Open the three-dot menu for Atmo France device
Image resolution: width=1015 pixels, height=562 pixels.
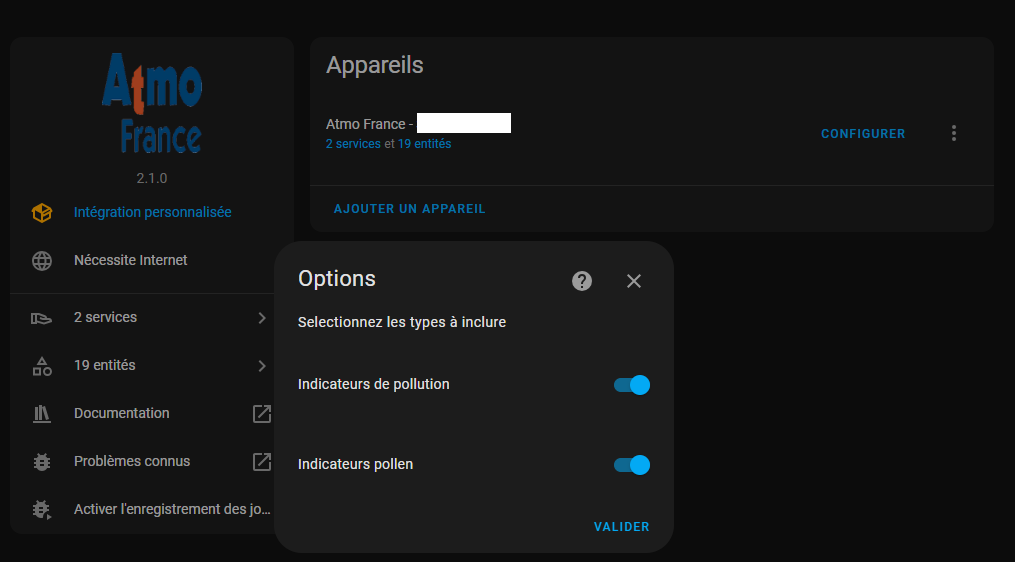tap(954, 133)
